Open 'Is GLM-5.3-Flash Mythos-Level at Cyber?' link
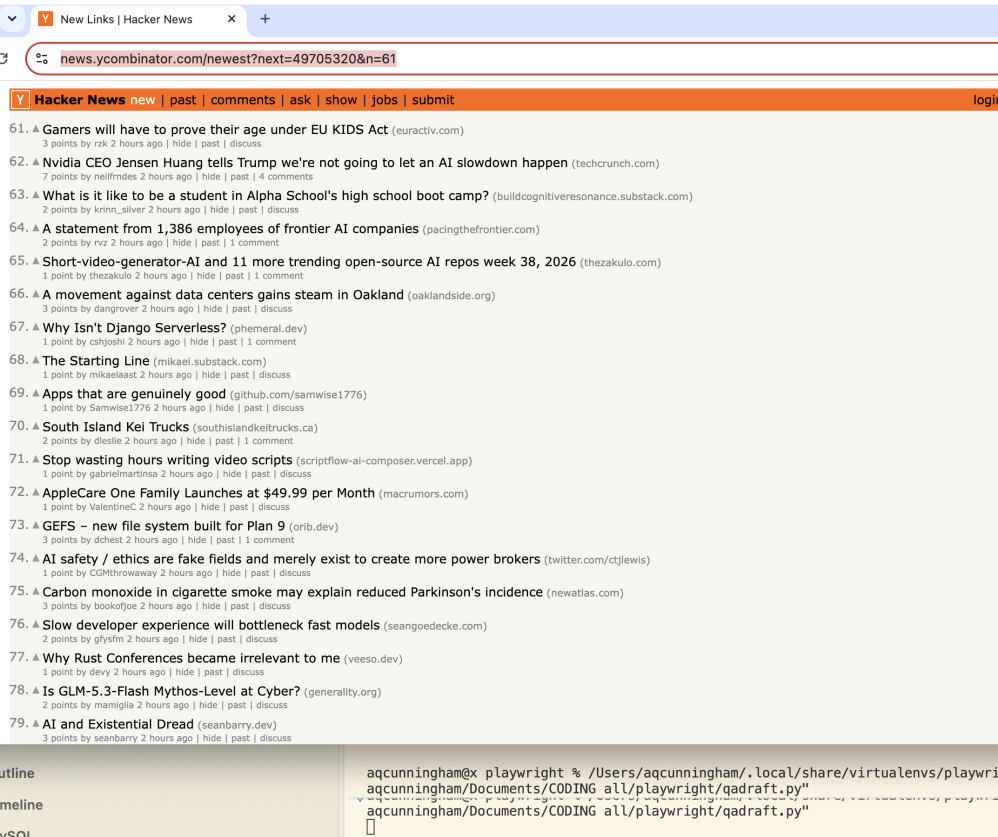 [171, 691]
